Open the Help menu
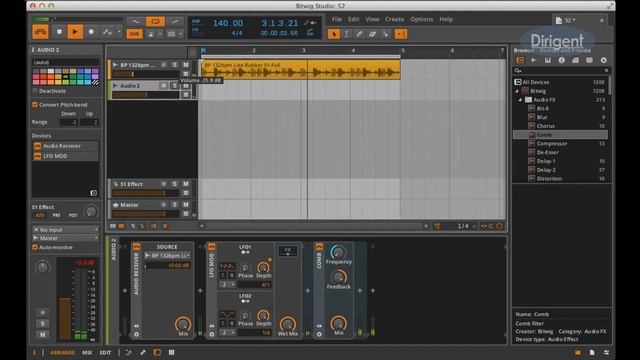 click(x=446, y=19)
